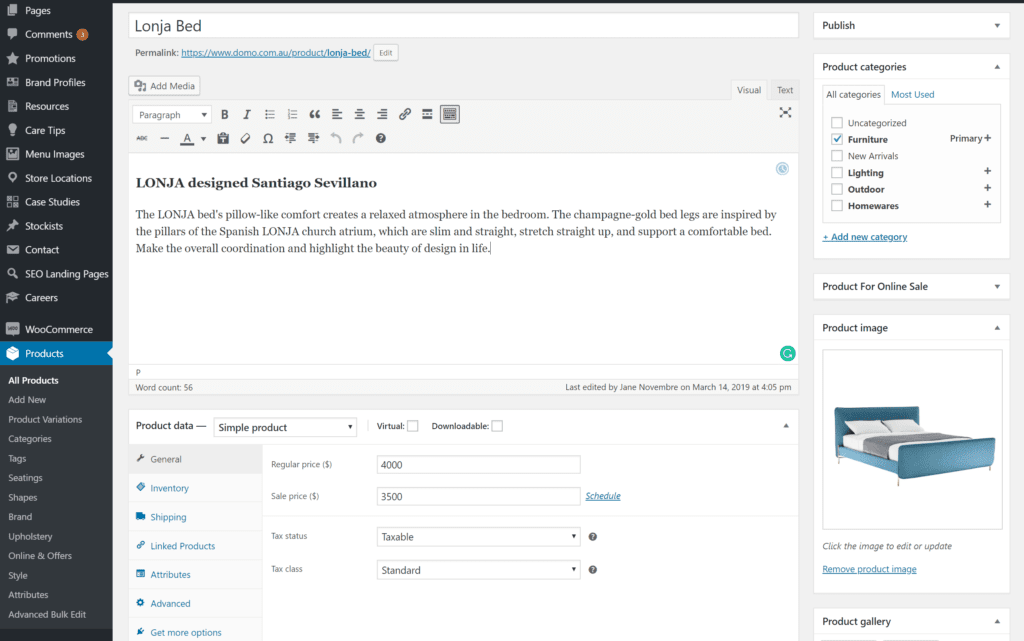Image resolution: width=1024 pixels, height=641 pixels.
Task: Open the Simple product type dropdown
Action: click(x=285, y=428)
